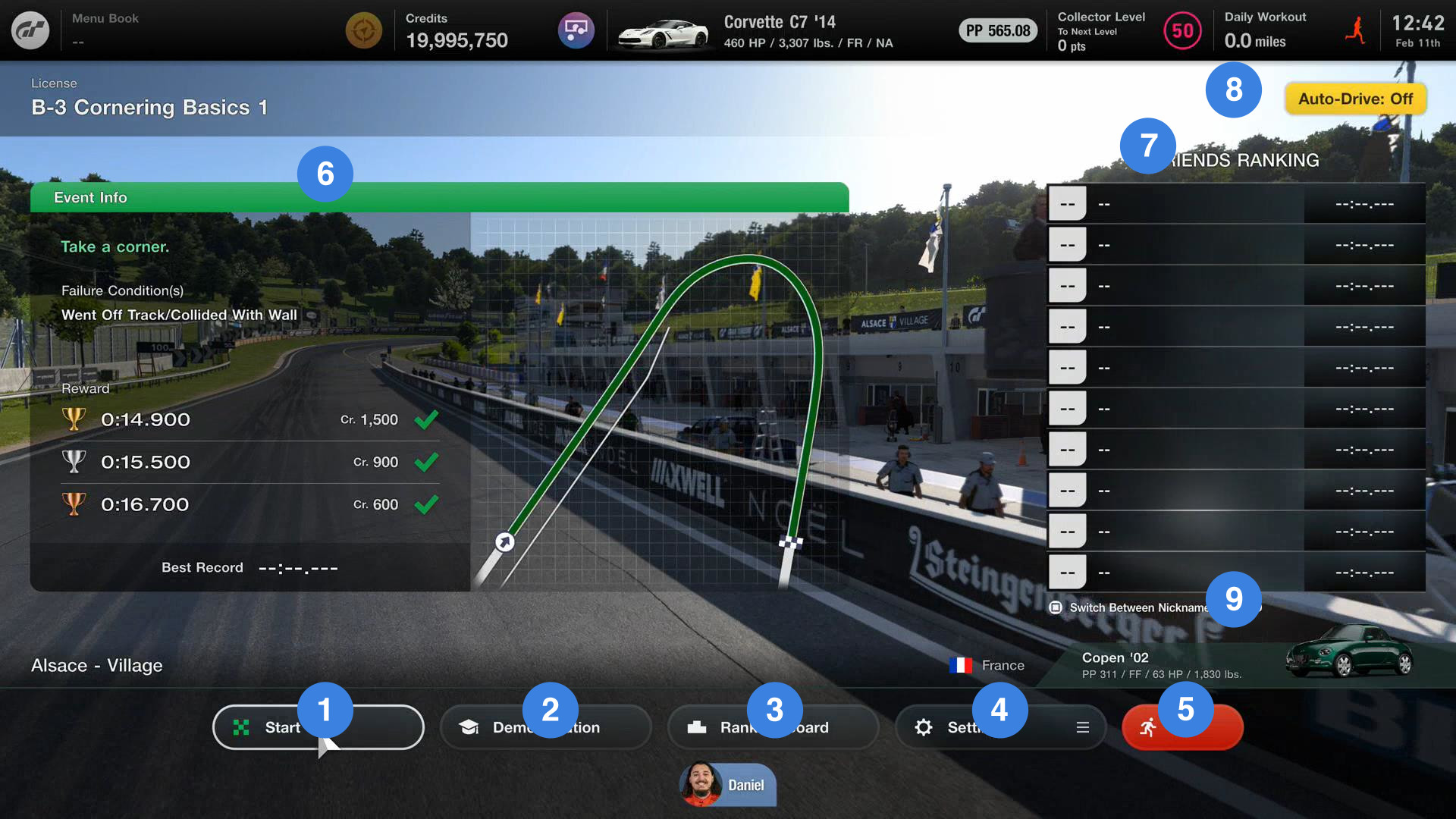The height and width of the screenshot is (819, 1456).
Task: Click the Cr. 1,500 reward amount
Action: [x=369, y=419]
